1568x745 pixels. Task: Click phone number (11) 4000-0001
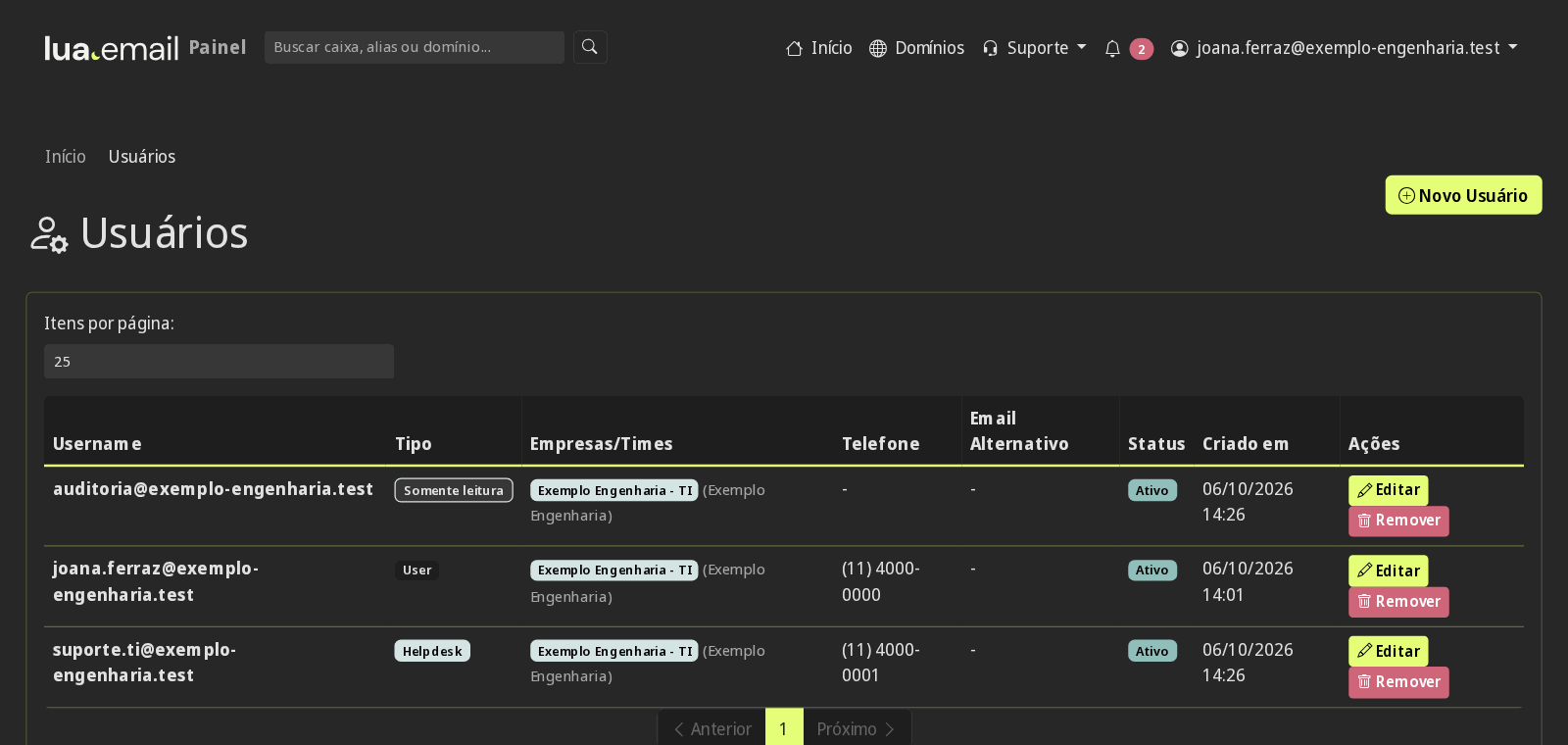tap(881, 663)
